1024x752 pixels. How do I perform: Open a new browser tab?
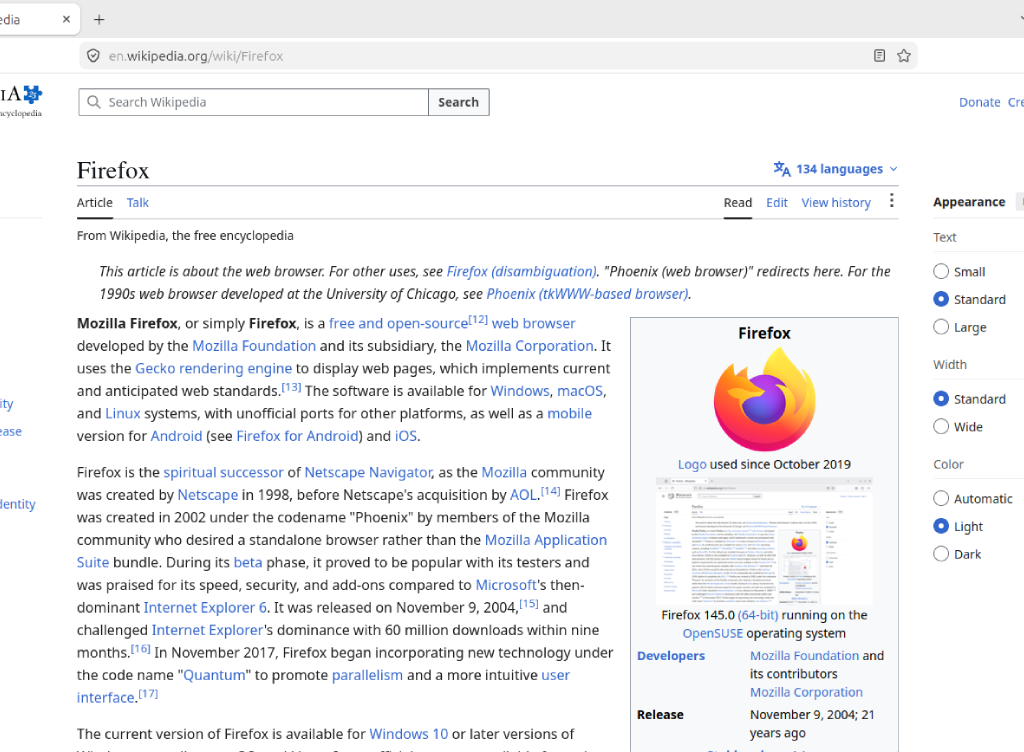click(x=99, y=20)
